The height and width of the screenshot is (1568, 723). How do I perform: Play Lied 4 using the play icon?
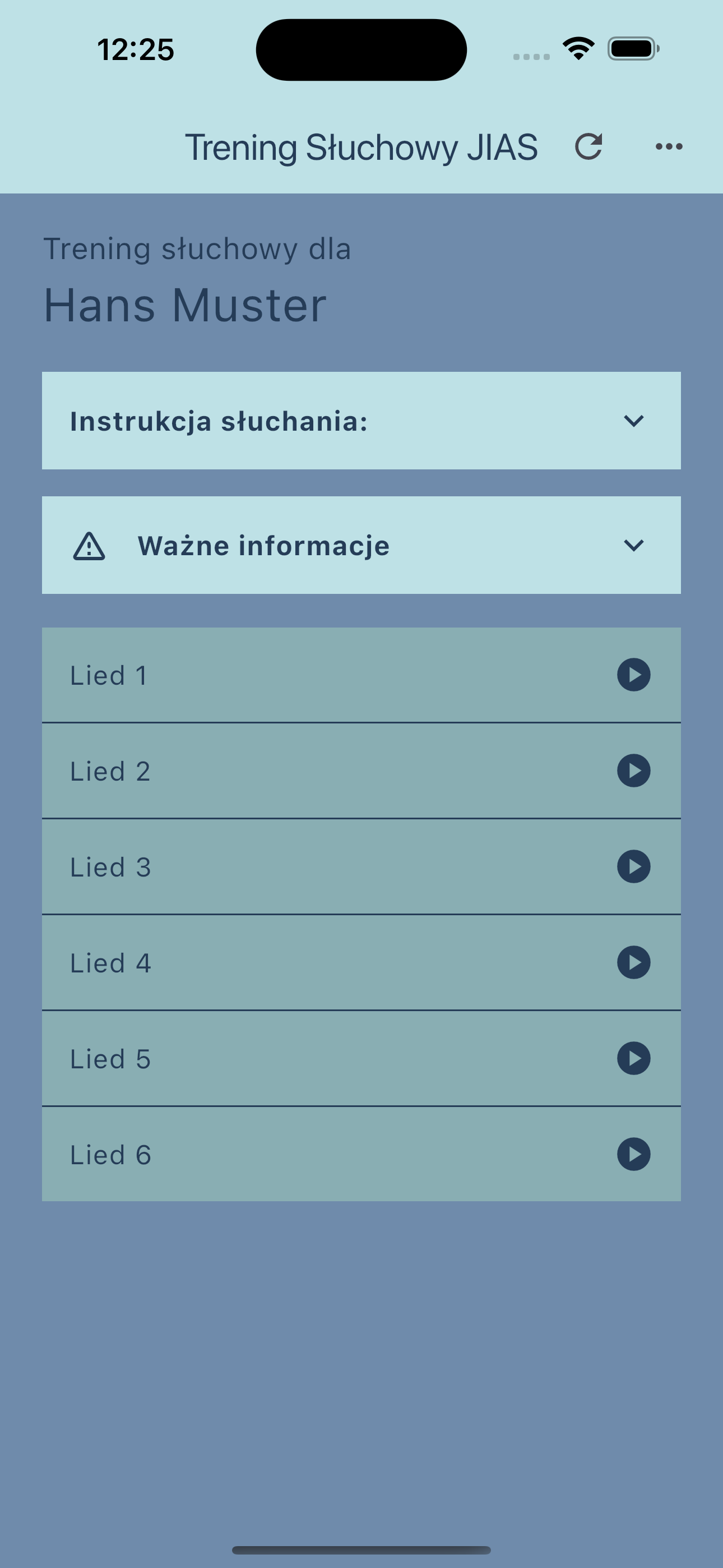pos(633,962)
